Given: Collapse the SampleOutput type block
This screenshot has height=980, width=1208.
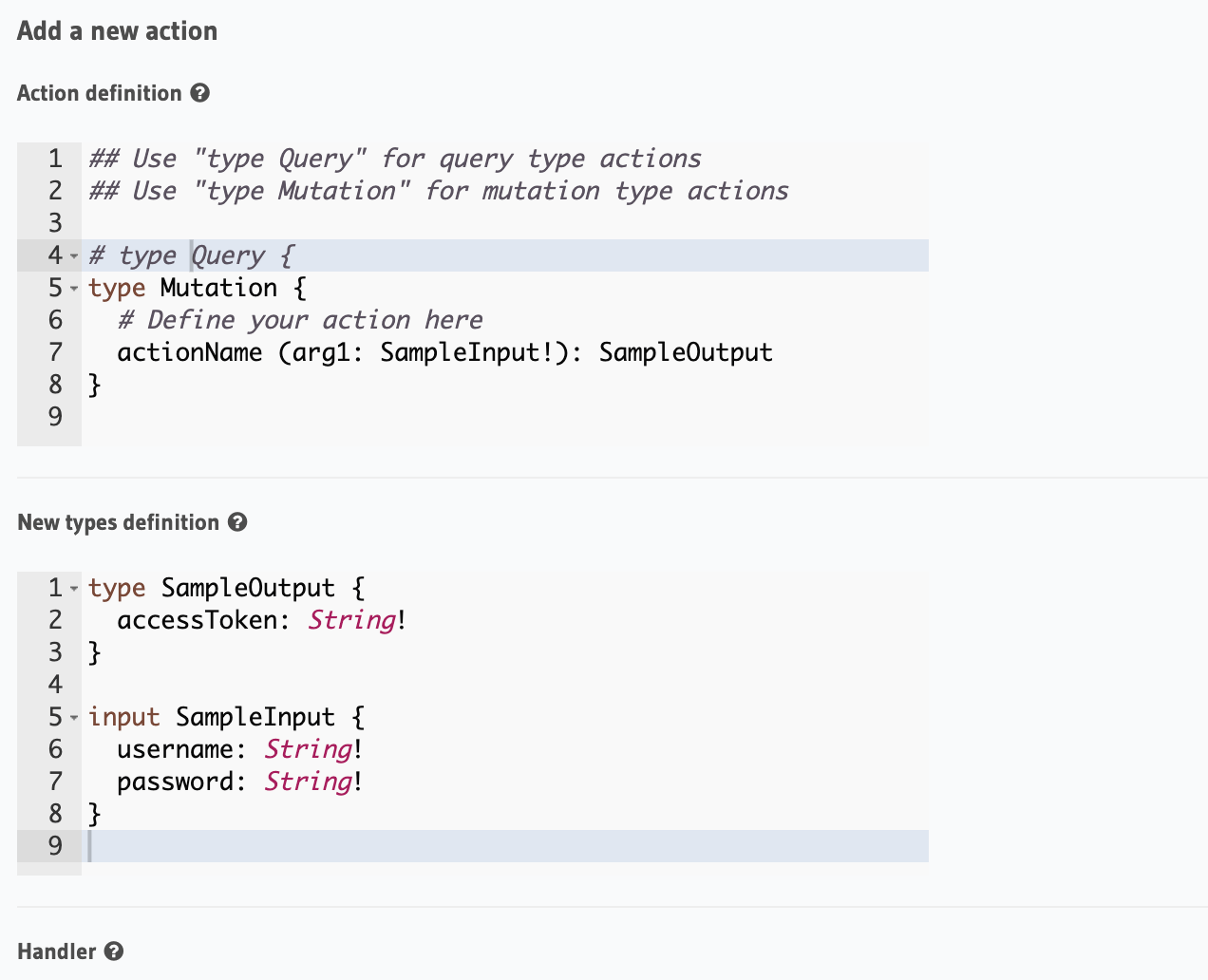Looking at the screenshot, I should click(75, 589).
